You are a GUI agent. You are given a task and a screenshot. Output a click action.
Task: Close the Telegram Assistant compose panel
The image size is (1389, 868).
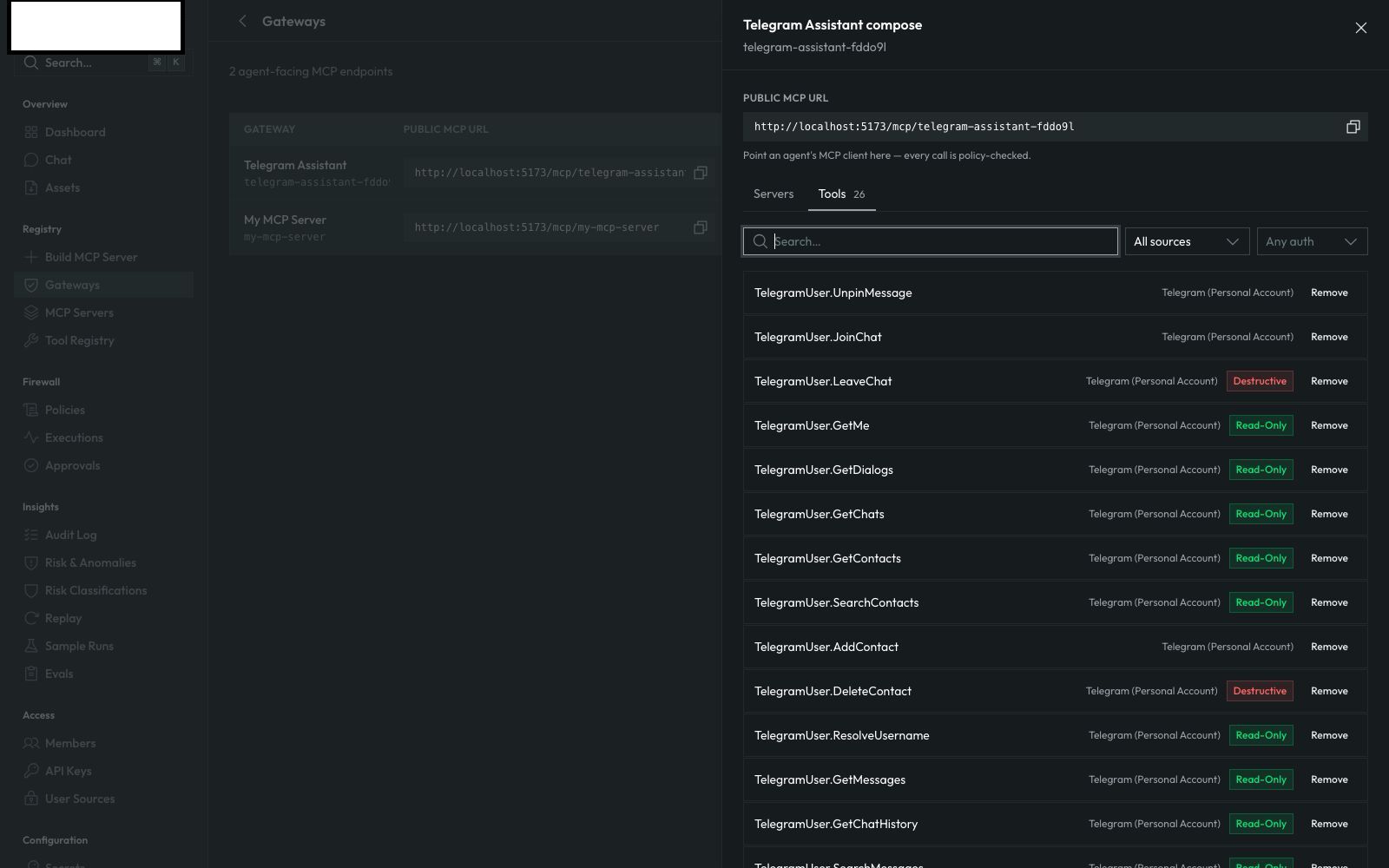click(1360, 28)
